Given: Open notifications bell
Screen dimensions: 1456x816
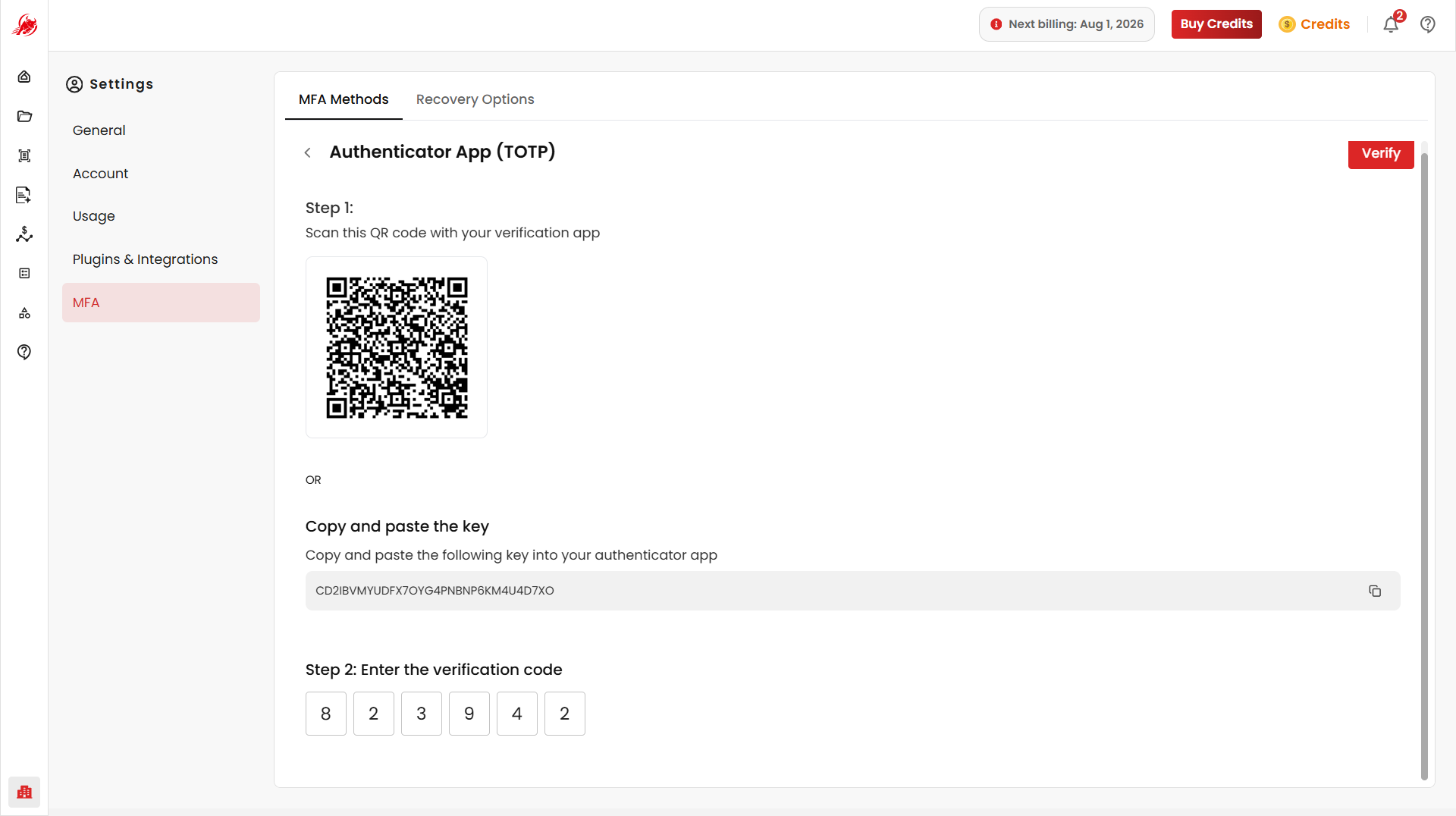Looking at the screenshot, I should click(1391, 24).
